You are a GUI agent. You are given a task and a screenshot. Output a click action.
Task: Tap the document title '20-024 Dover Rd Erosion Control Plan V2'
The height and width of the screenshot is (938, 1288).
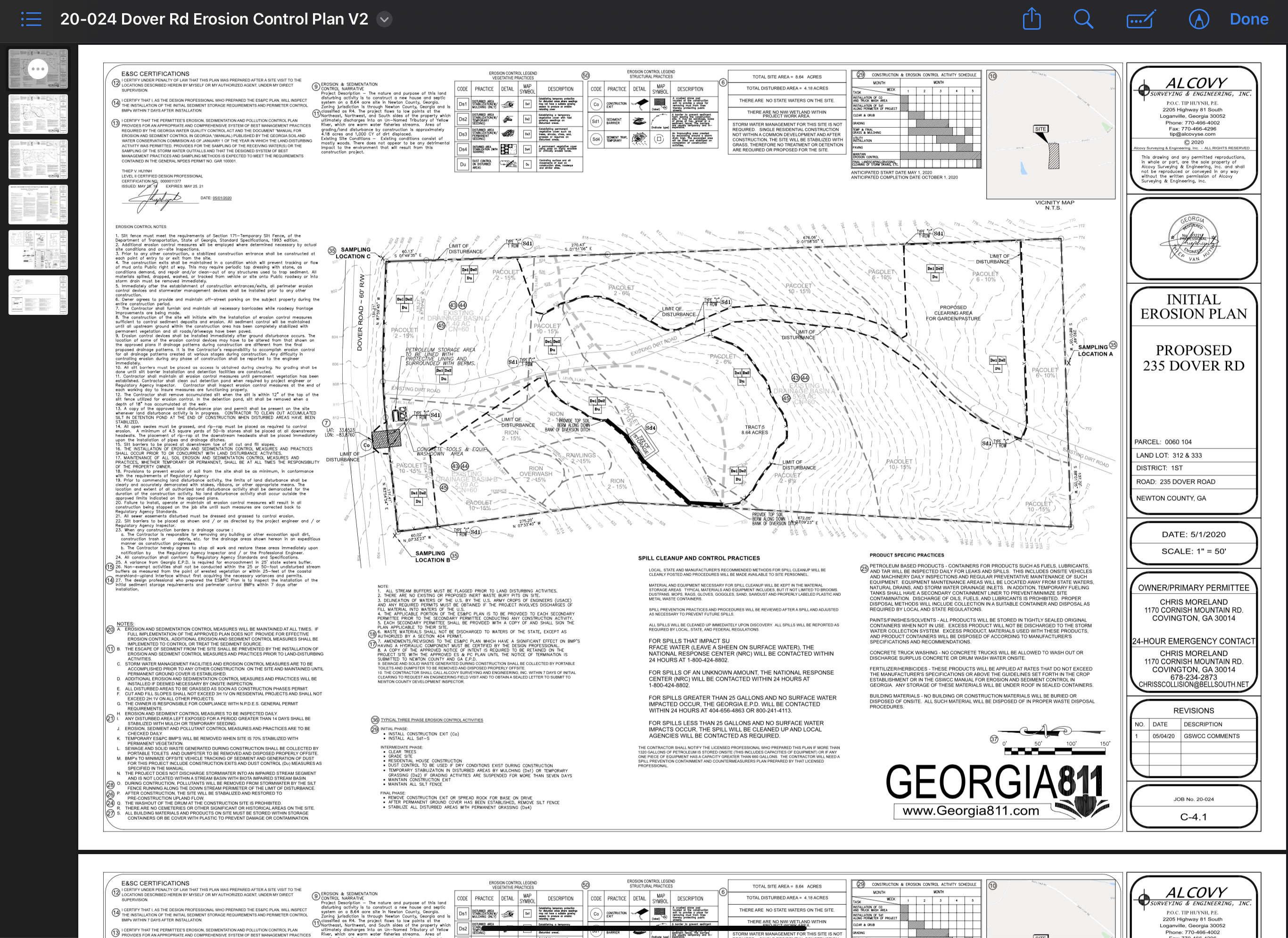pos(214,19)
